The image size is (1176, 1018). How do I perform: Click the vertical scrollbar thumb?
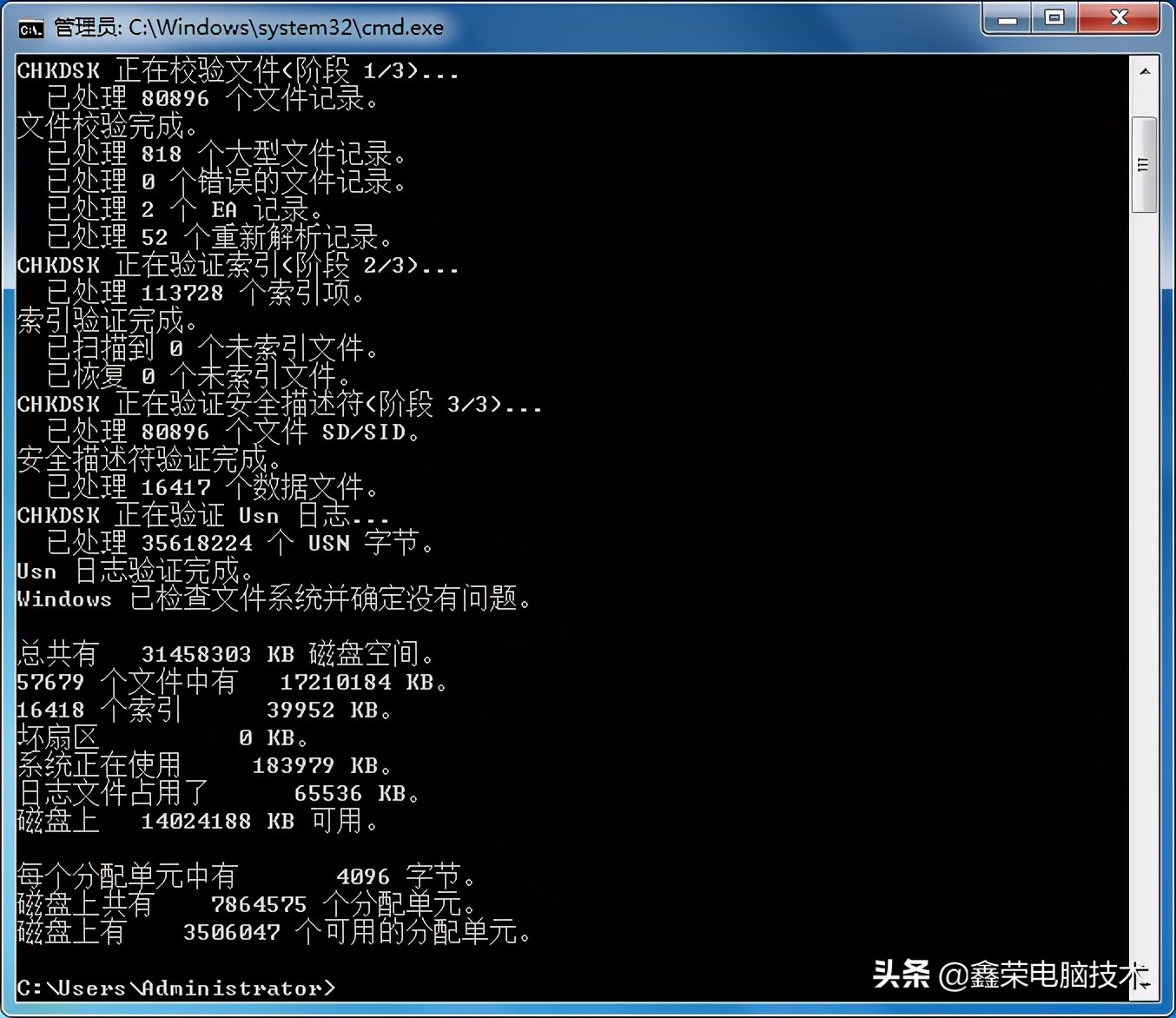1144,164
